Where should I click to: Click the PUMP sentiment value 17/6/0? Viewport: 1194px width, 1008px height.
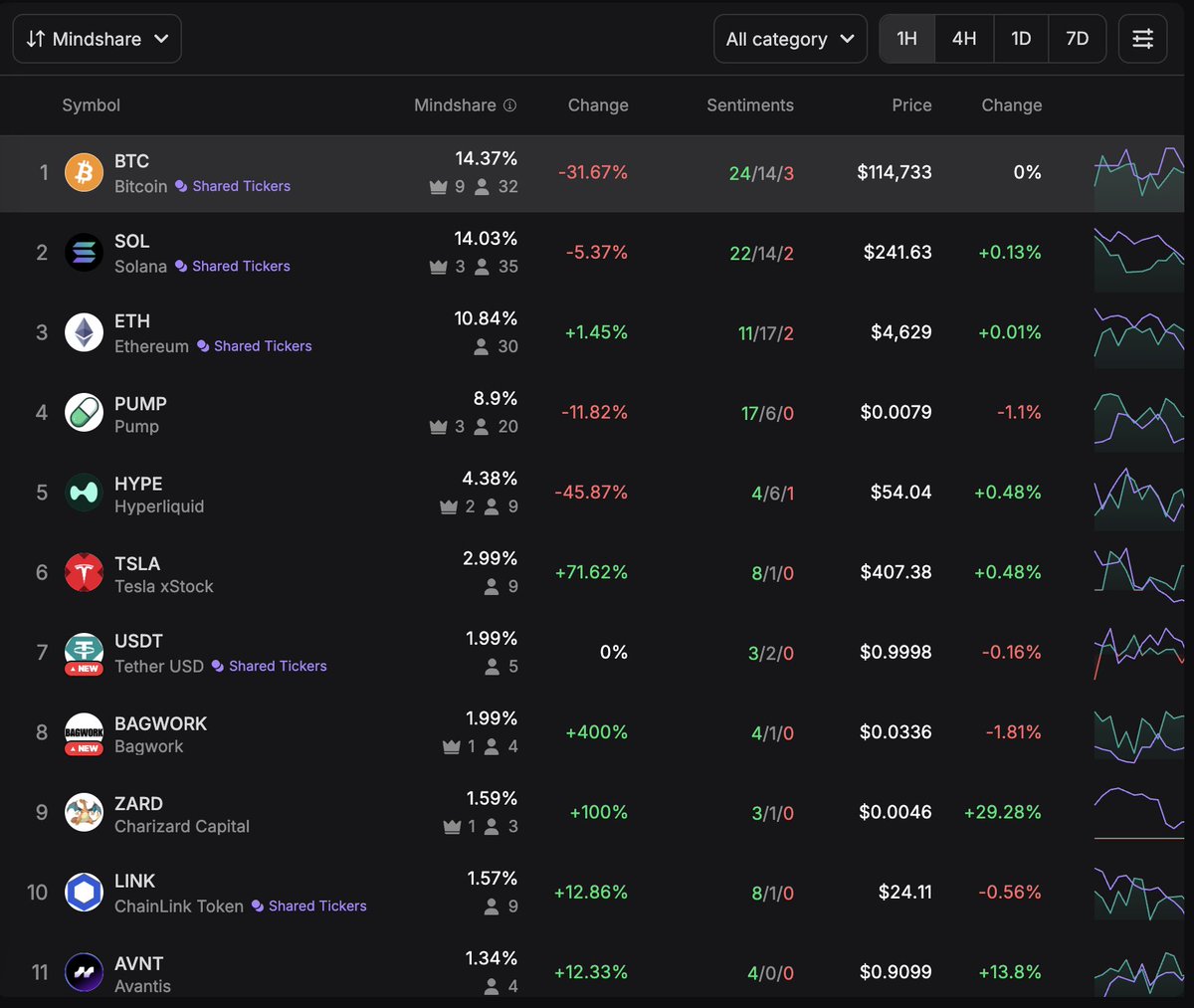point(767,413)
